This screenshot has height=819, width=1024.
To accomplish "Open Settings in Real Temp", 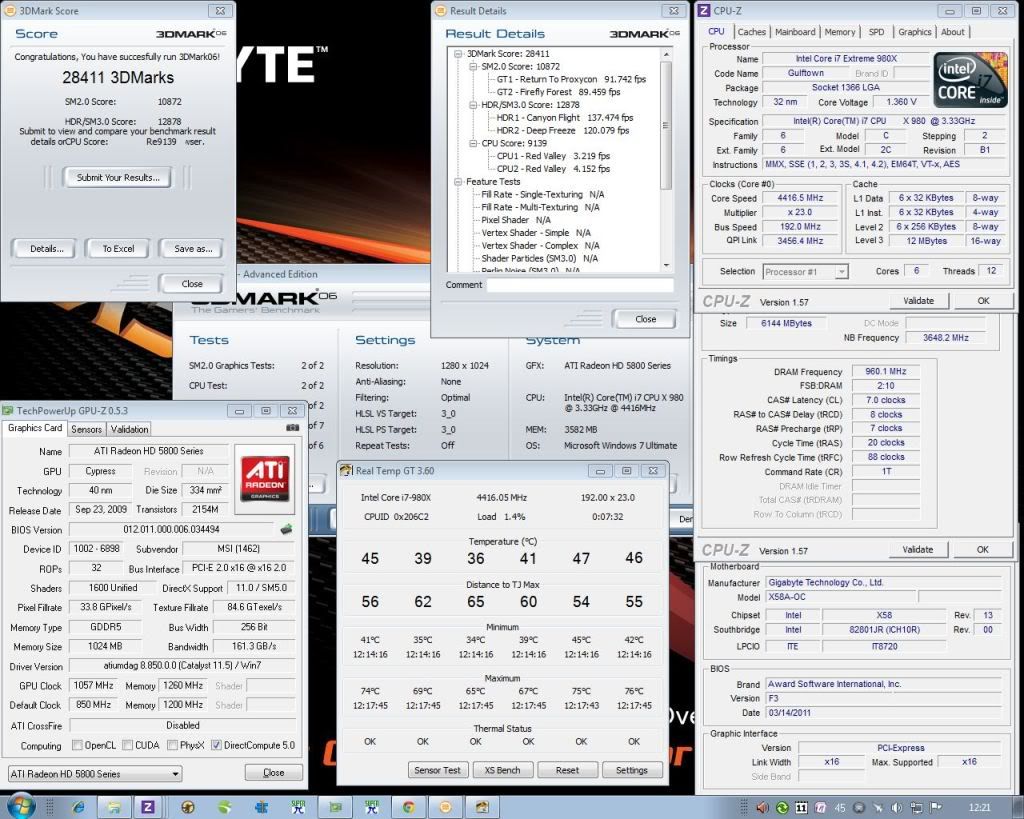I will [x=632, y=770].
